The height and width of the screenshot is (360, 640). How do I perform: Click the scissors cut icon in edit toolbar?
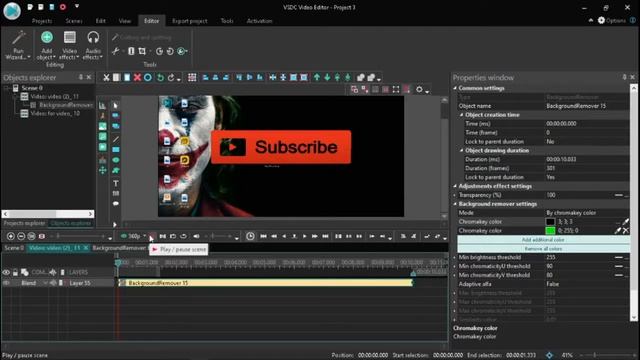click(x=106, y=78)
